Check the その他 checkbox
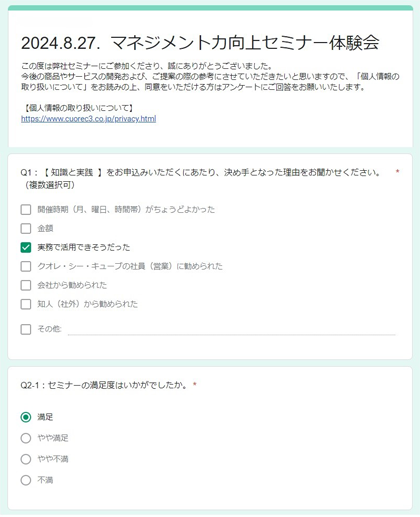 pos(26,329)
